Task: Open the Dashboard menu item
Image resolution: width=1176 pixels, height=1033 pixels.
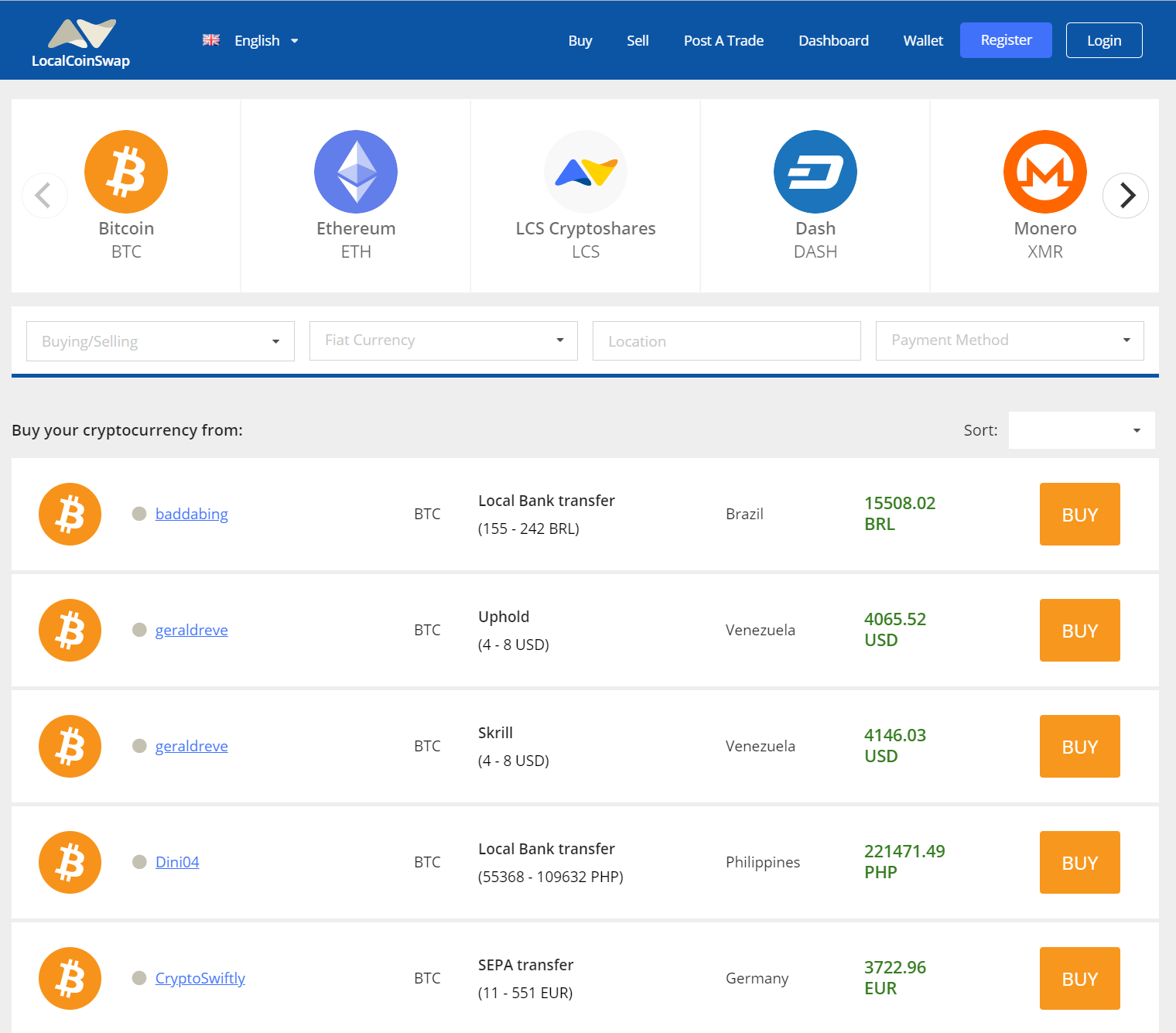Action: point(833,40)
